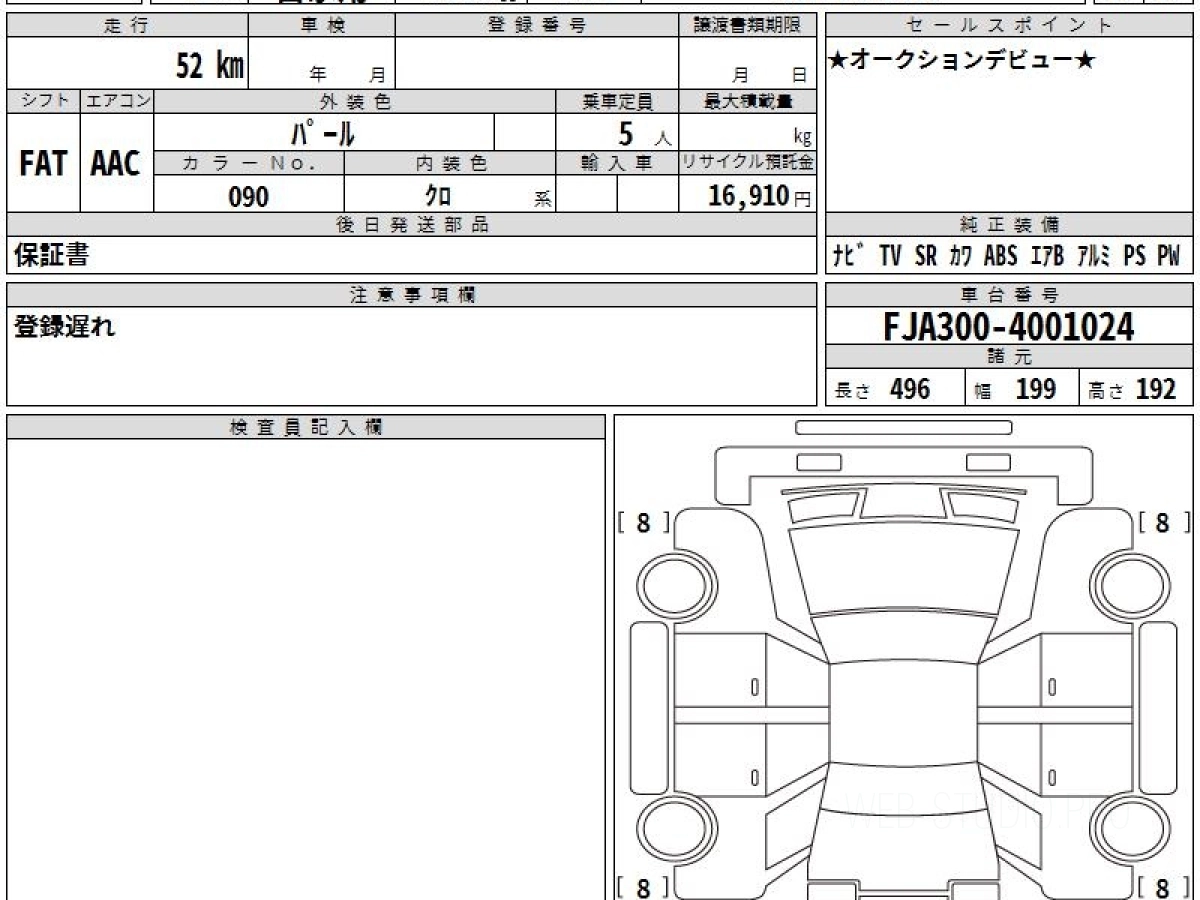Click the color number 090 cell
The height and width of the screenshot is (900, 1200).
click(x=249, y=197)
